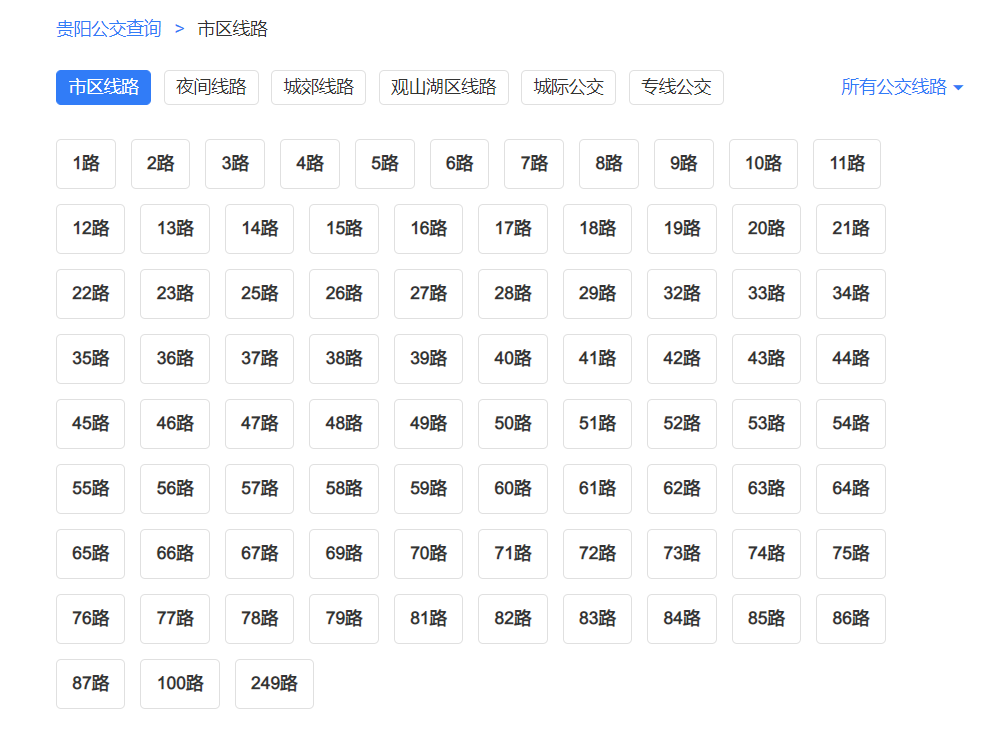Image resolution: width=986 pixels, height=742 pixels.
Task: Open the 观山湖区线路 tab
Action: tap(443, 87)
